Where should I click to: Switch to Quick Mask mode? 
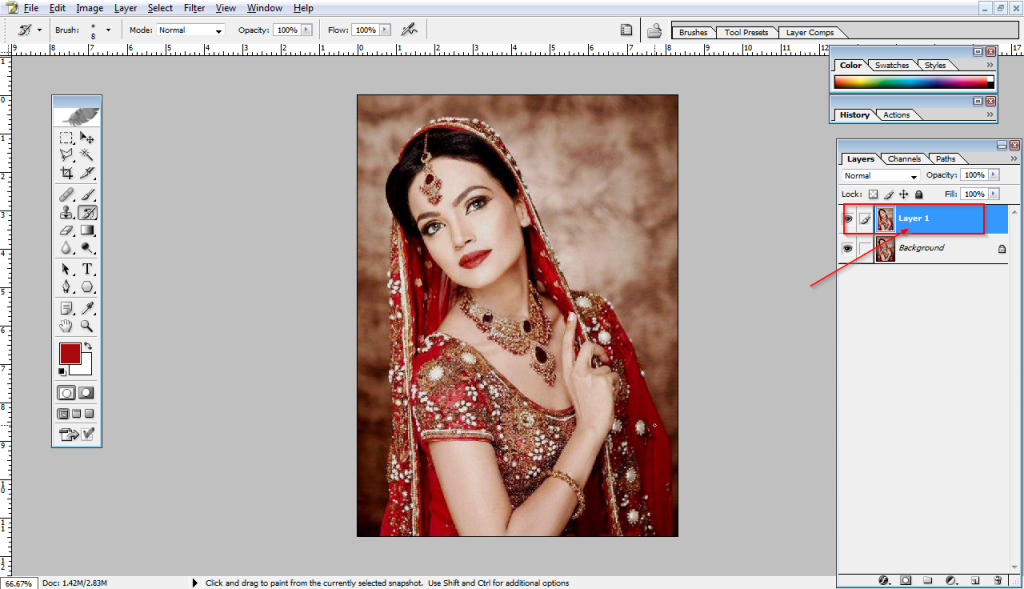tap(86, 392)
